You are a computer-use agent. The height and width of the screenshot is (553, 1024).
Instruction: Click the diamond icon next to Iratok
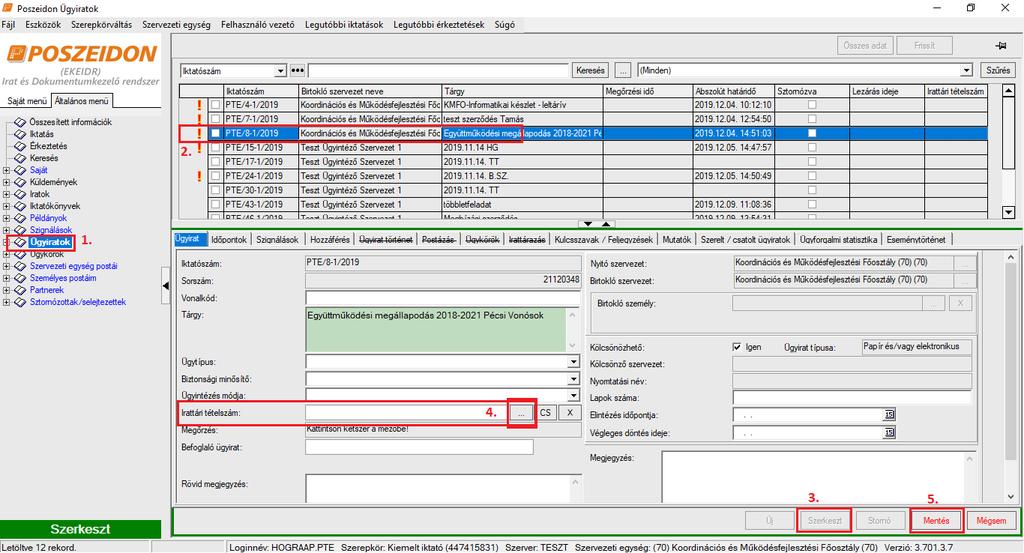coord(20,194)
